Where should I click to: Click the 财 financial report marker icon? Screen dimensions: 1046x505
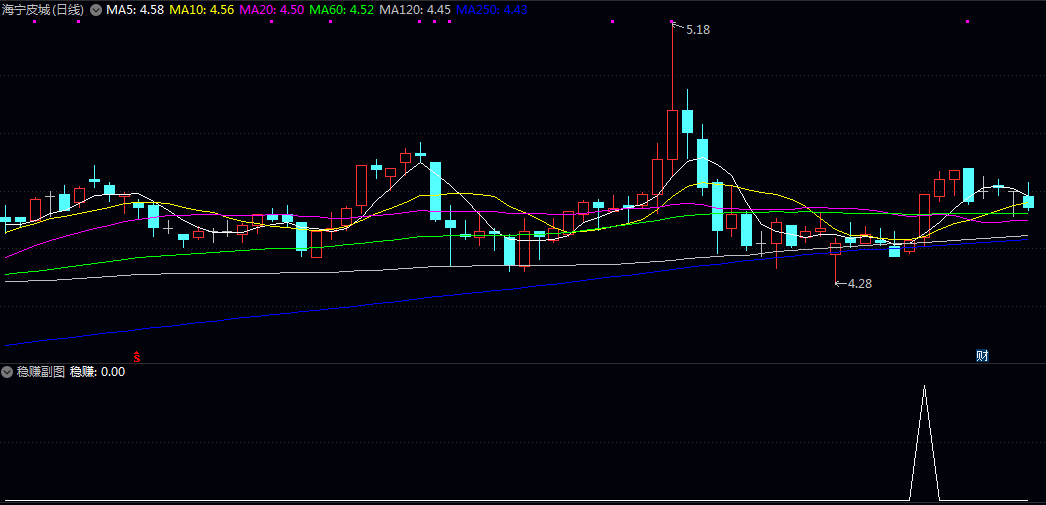point(982,356)
